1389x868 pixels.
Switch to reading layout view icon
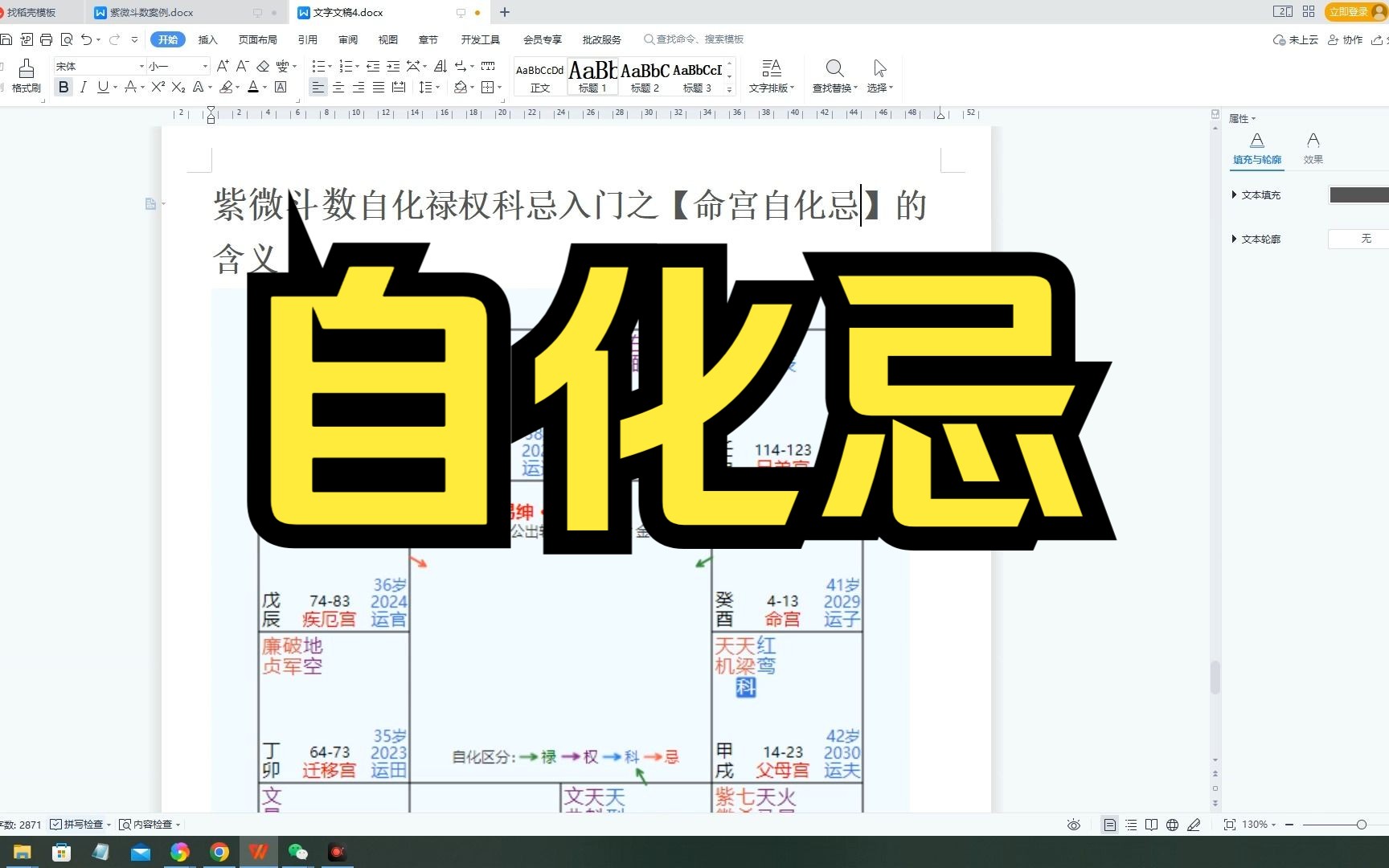[x=1151, y=825]
